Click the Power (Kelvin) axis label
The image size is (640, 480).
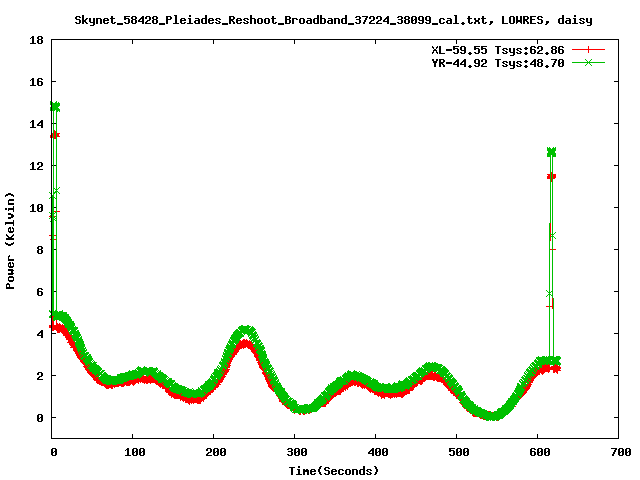(10, 241)
